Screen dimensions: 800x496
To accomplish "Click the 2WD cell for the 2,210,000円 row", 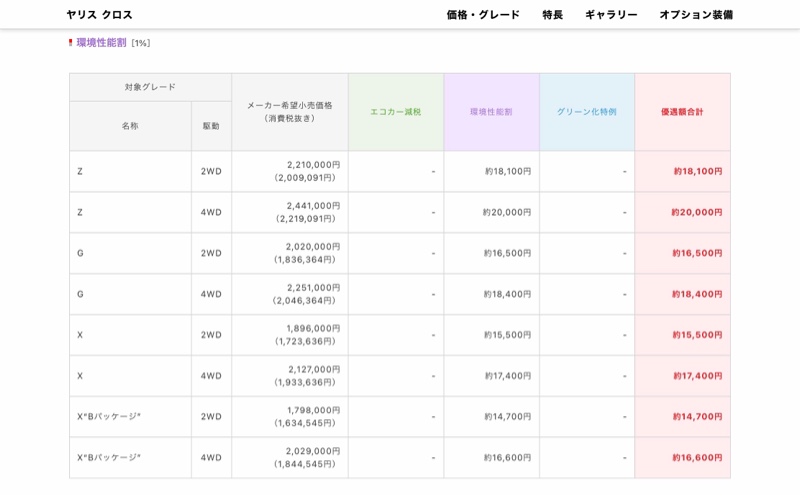I will [211, 171].
